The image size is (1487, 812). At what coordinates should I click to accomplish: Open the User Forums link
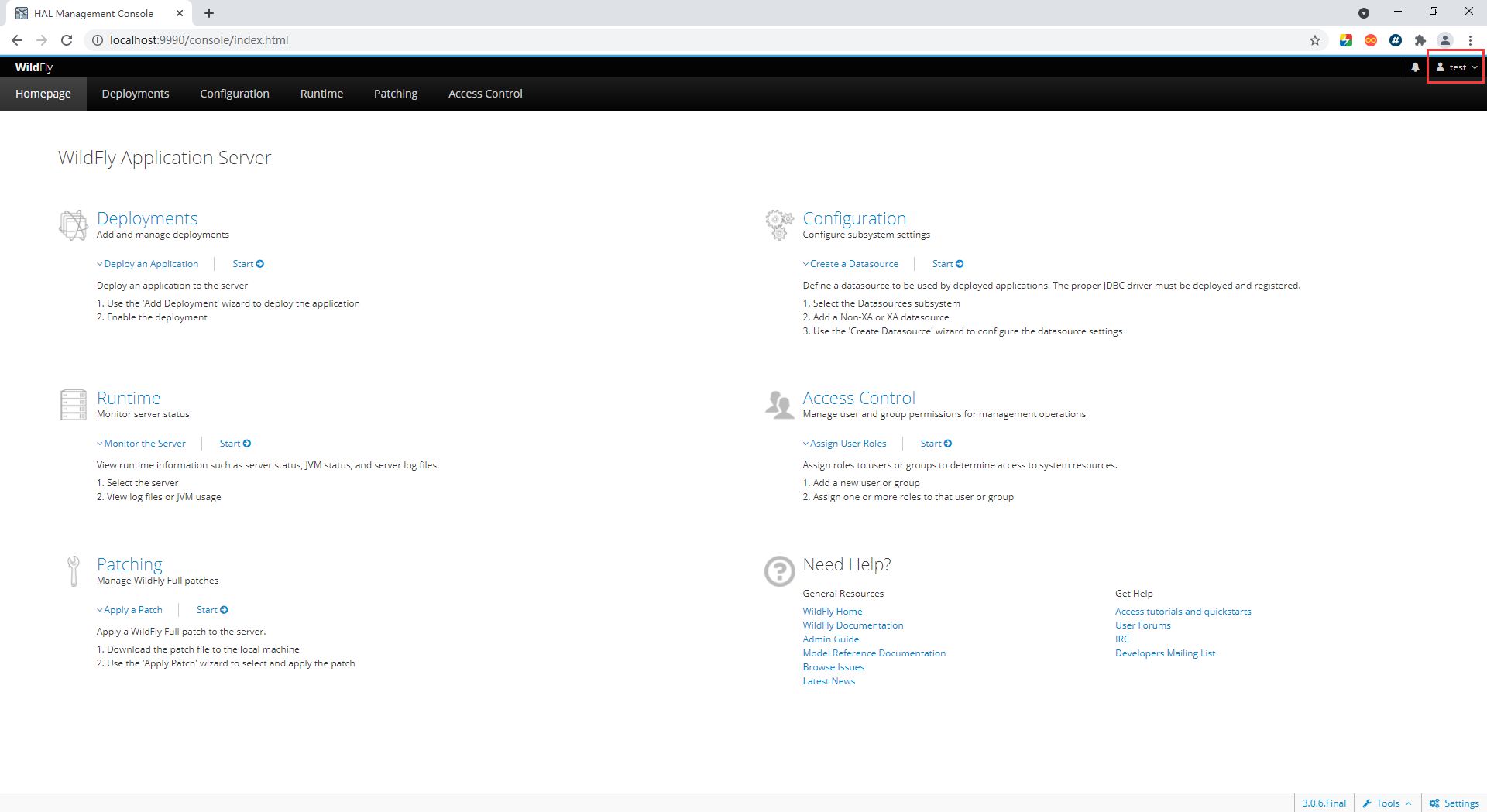[1143, 625]
